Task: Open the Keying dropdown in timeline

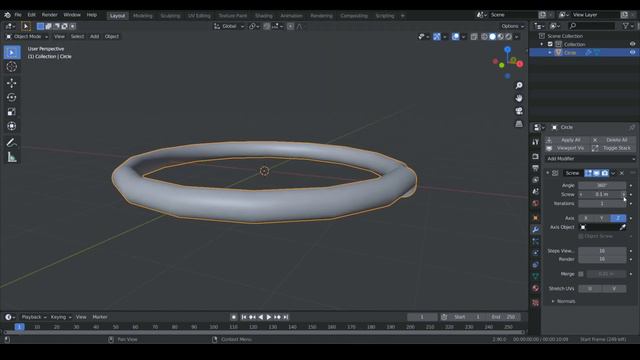Action: pyautogui.click(x=60, y=317)
